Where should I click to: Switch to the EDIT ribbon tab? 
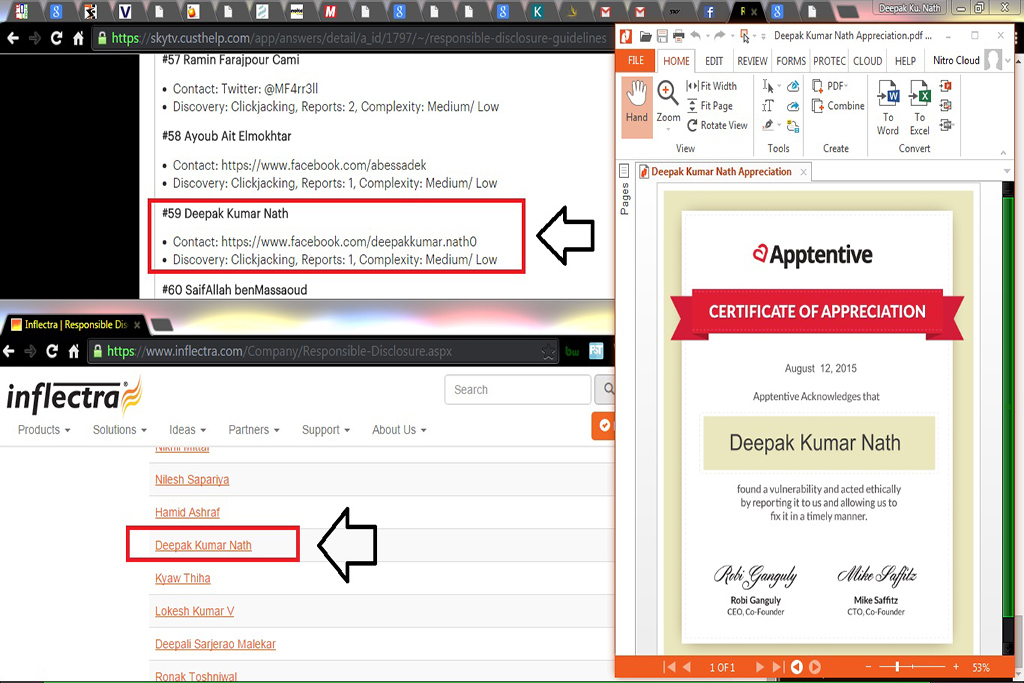point(714,61)
